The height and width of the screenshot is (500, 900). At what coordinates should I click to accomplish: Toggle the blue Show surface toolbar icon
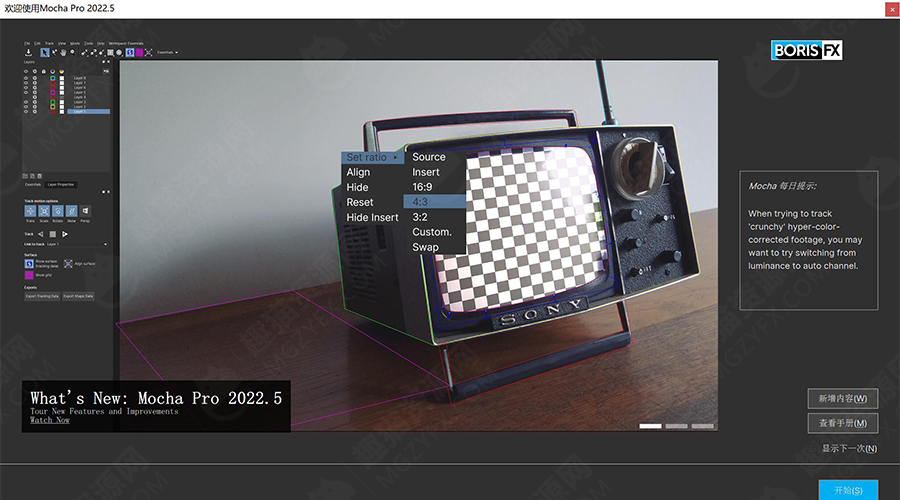pyautogui.click(x=130, y=52)
